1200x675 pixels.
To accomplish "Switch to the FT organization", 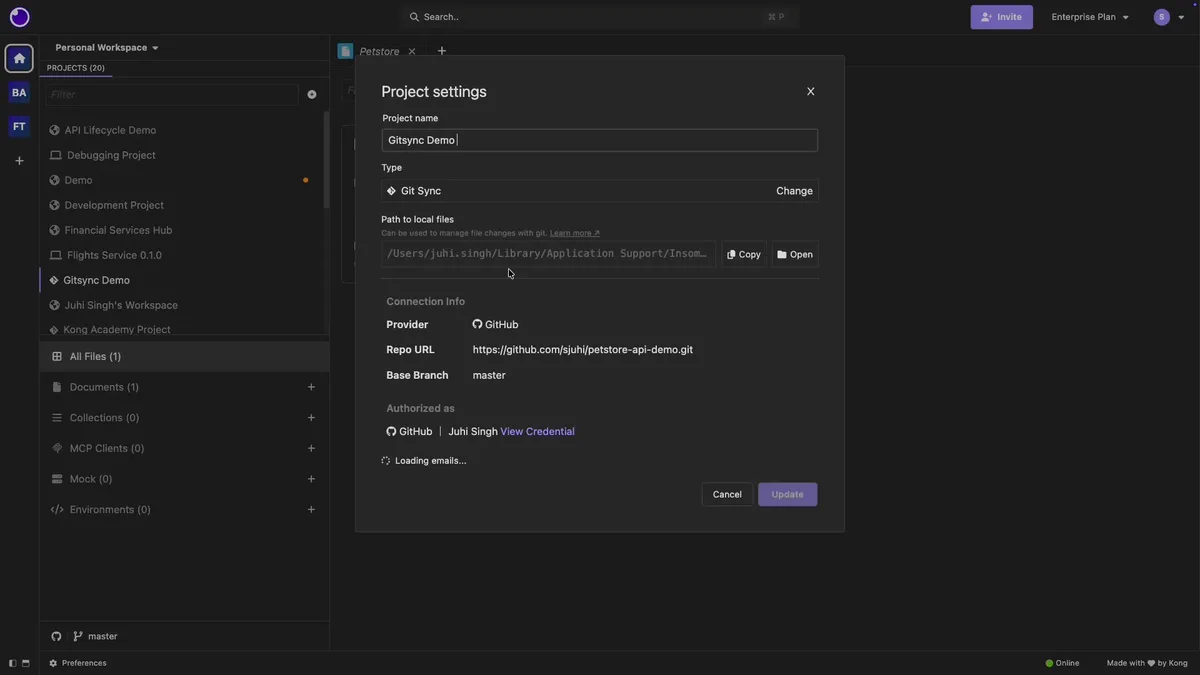I will pyautogui.click(x=19, y=126).
